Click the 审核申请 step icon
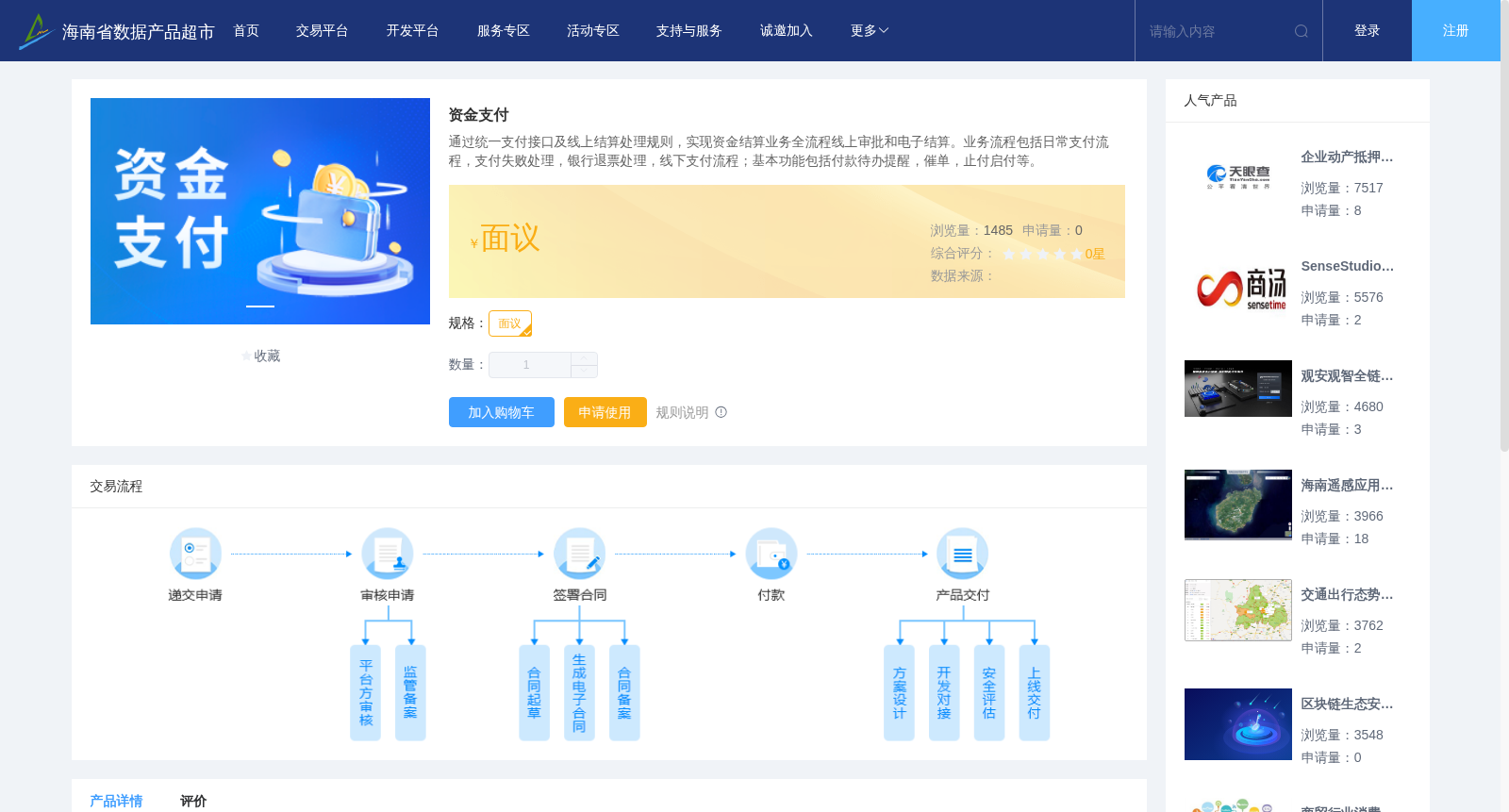 click(x=388, y=554)
